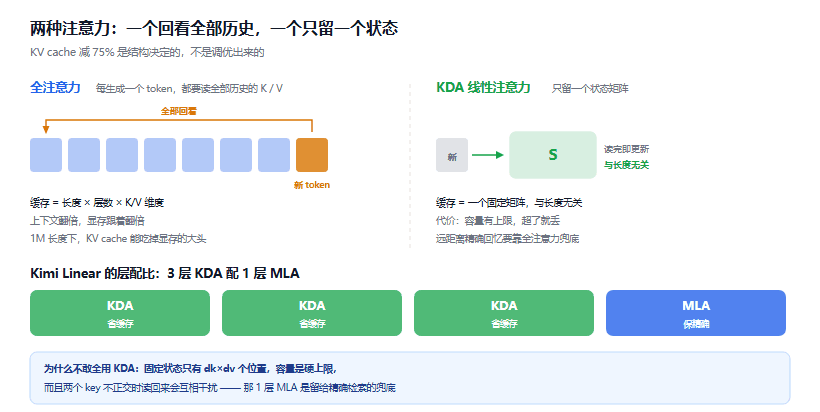
Task: Click the text 代价:容量有上限,超了就丢
Action: 498,221
